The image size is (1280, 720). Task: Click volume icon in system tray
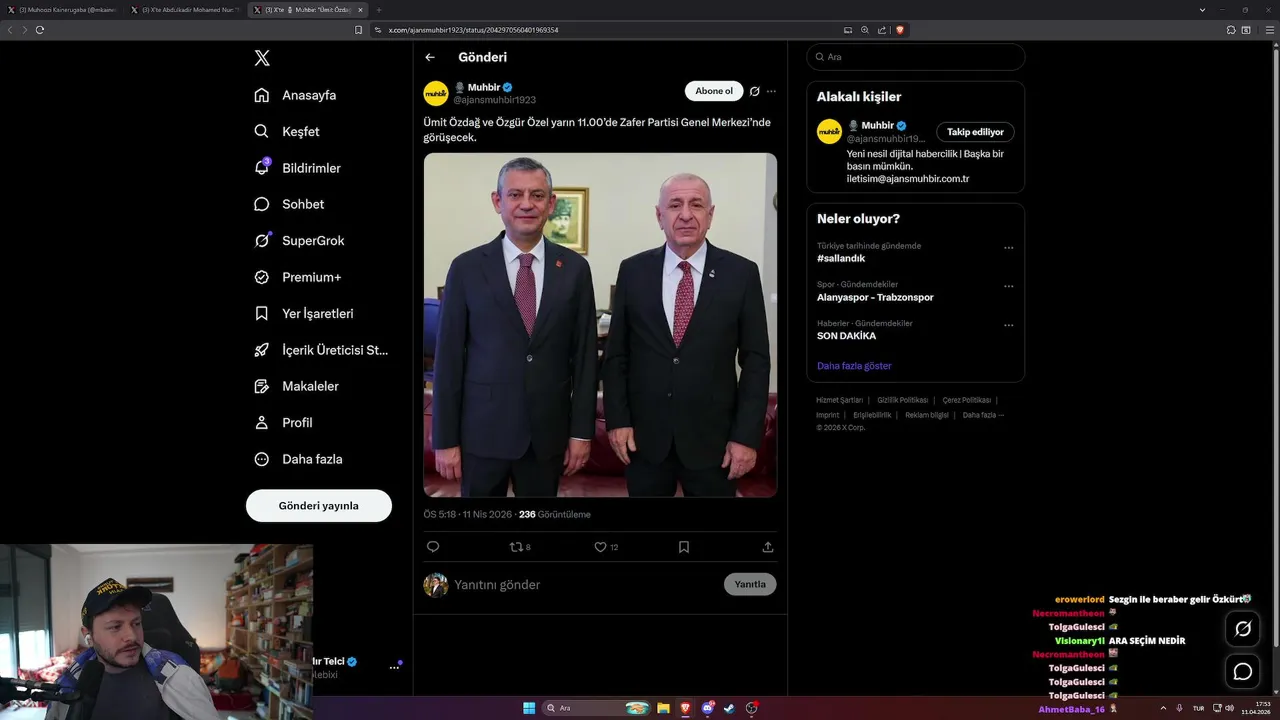pyautogui.click(x=1230, y=708)
